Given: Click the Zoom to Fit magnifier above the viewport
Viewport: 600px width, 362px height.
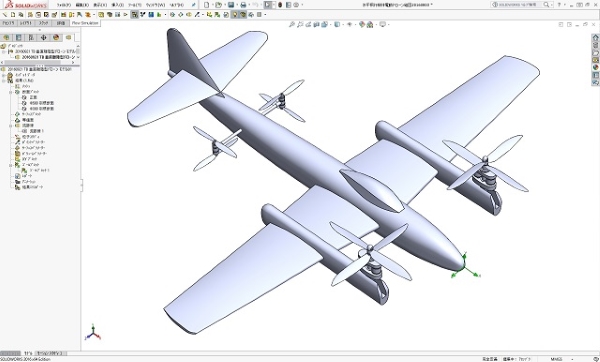Looking at the screenshot, I should (x=292, y=24).
